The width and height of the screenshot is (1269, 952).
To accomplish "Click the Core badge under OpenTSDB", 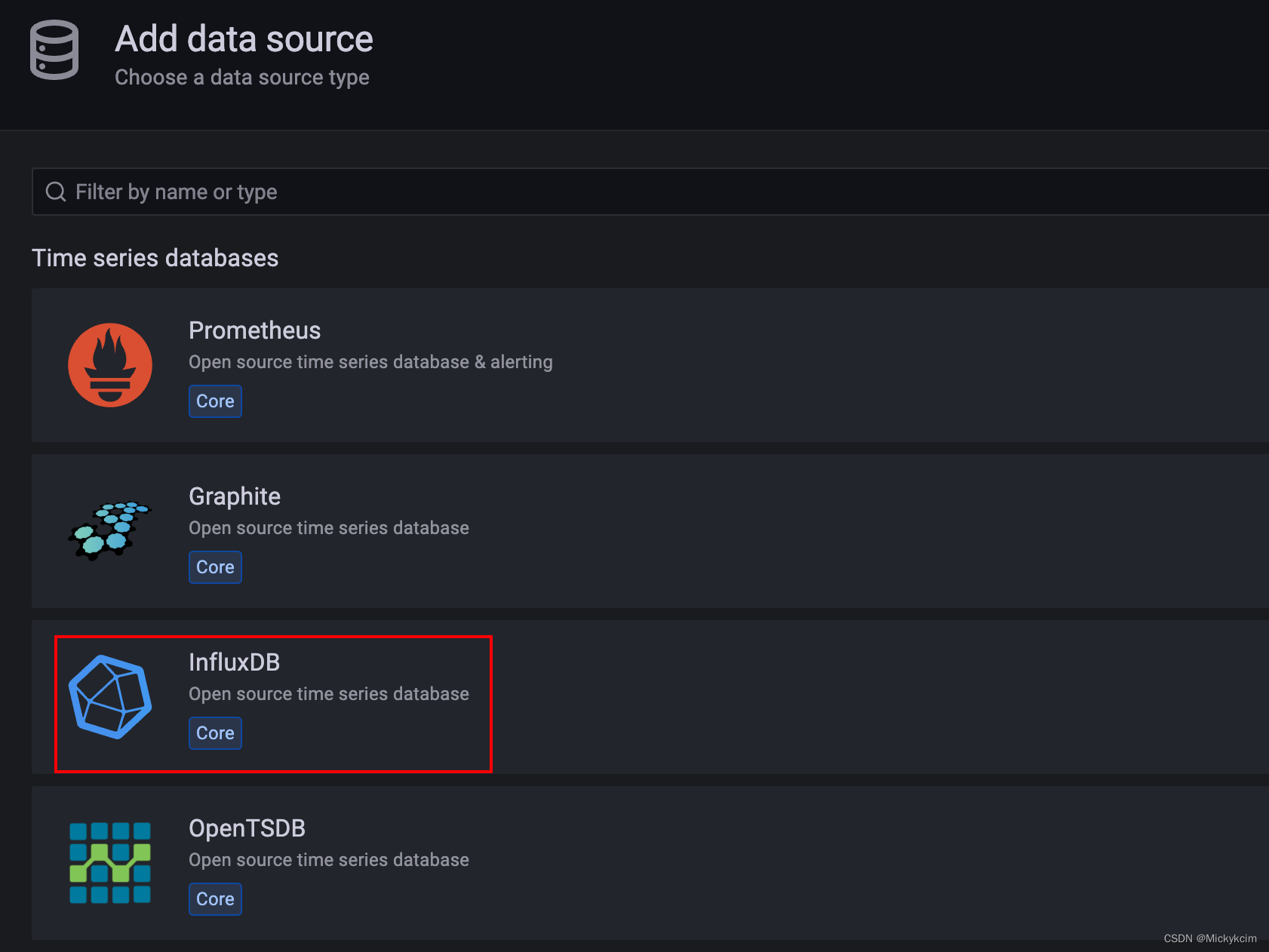I will click(x=215, y=899).
